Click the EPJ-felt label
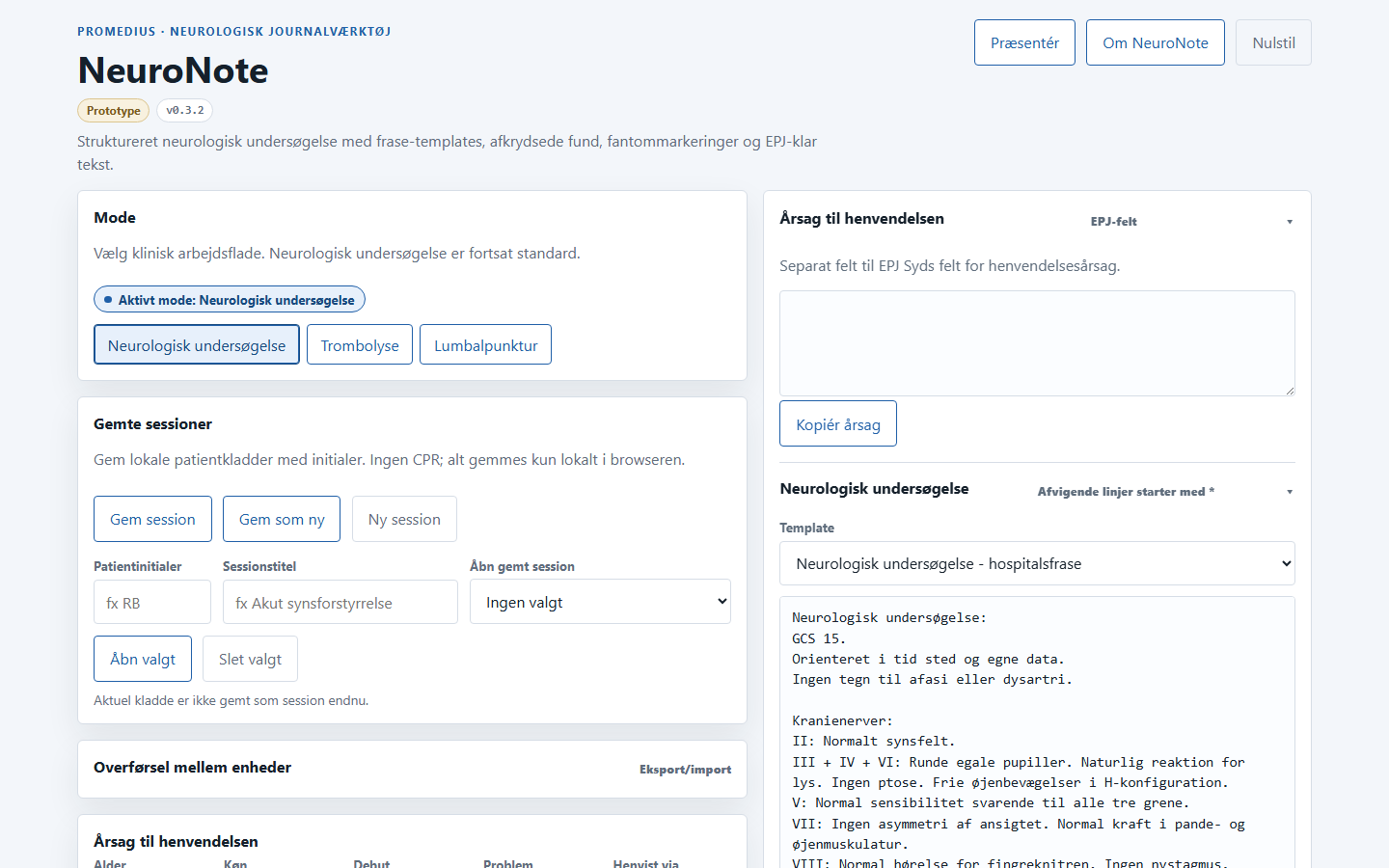 tap(1114, 222)
